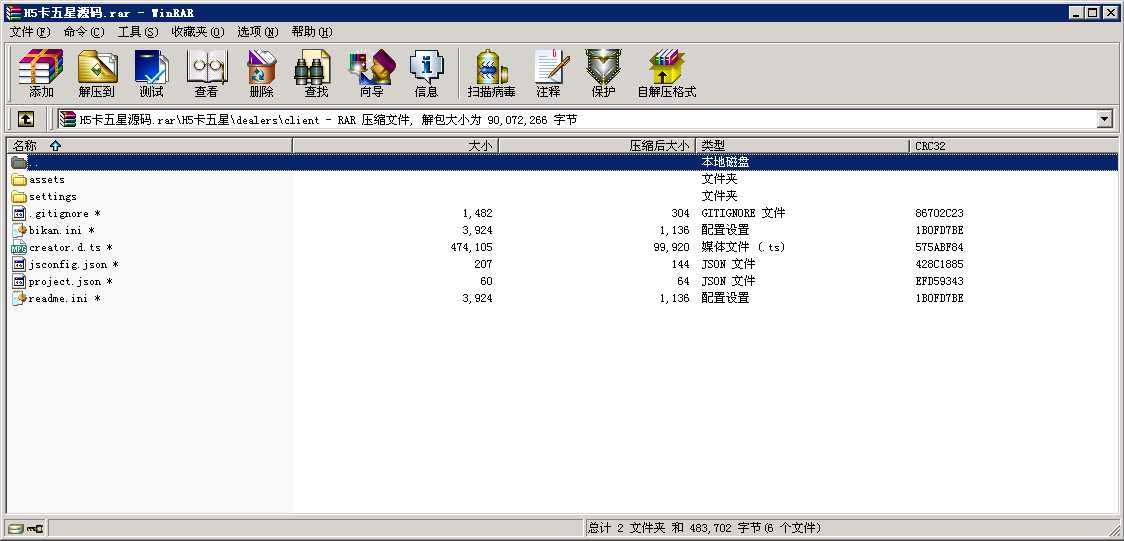This screenshot has width=1124, height=541.
Task: Sort by 大小 column header
Action: 395,145
